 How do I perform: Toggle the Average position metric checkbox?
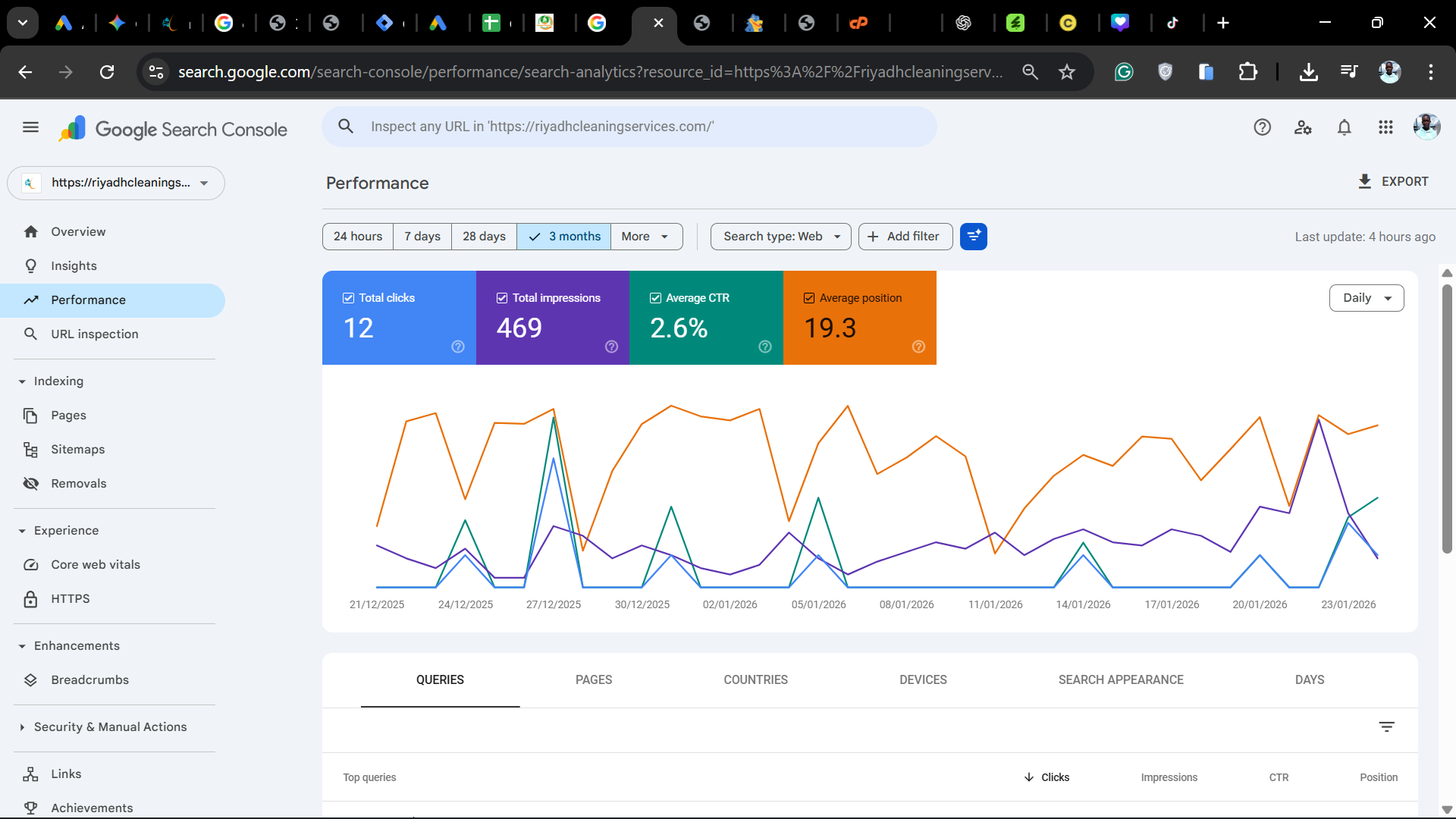click(808, 297)
